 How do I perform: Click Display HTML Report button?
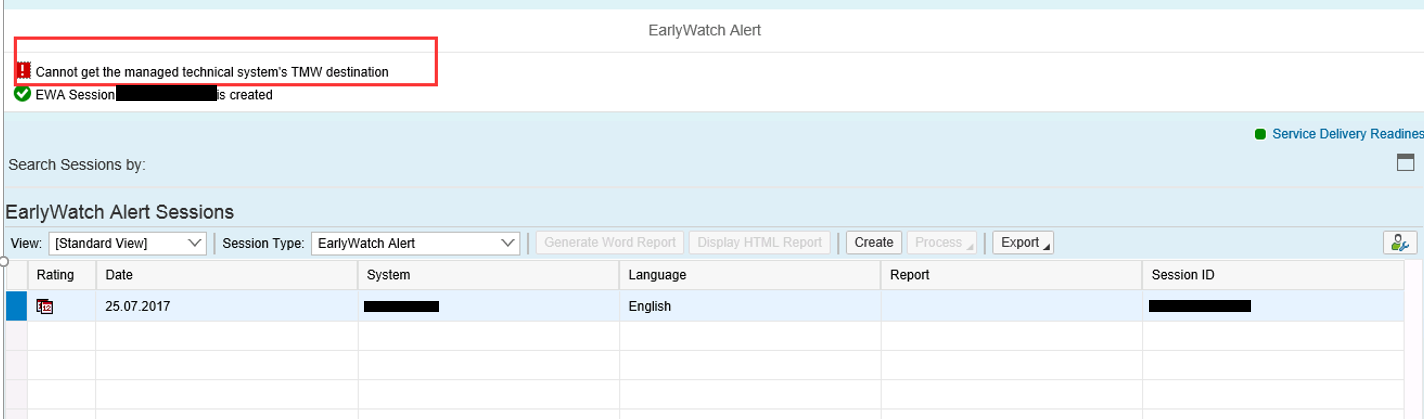pyautogui.click(x=760, y=243)
